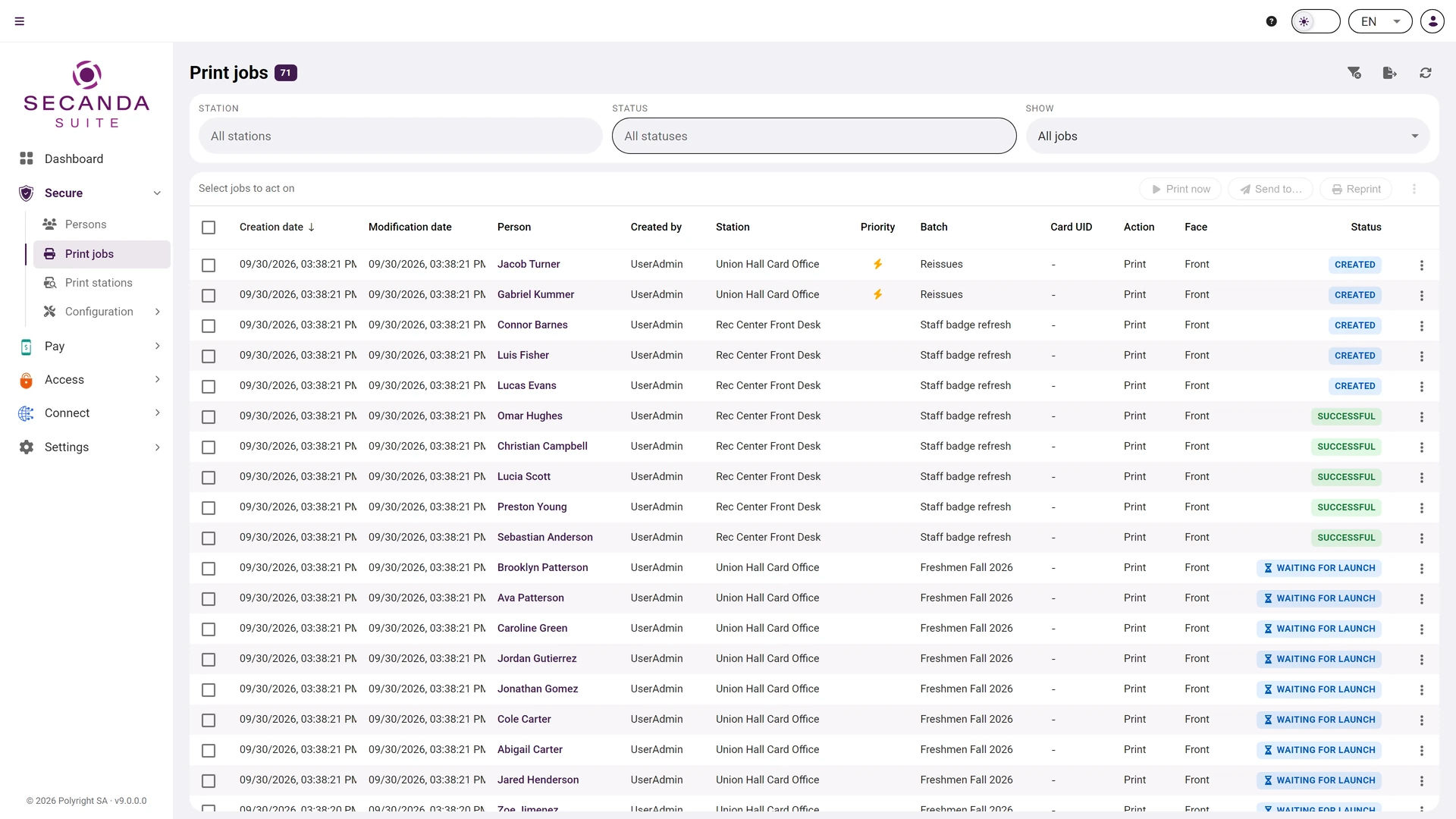Open Persons in the sidebar
1456x819 pixels.
click(x=102, y=224)
